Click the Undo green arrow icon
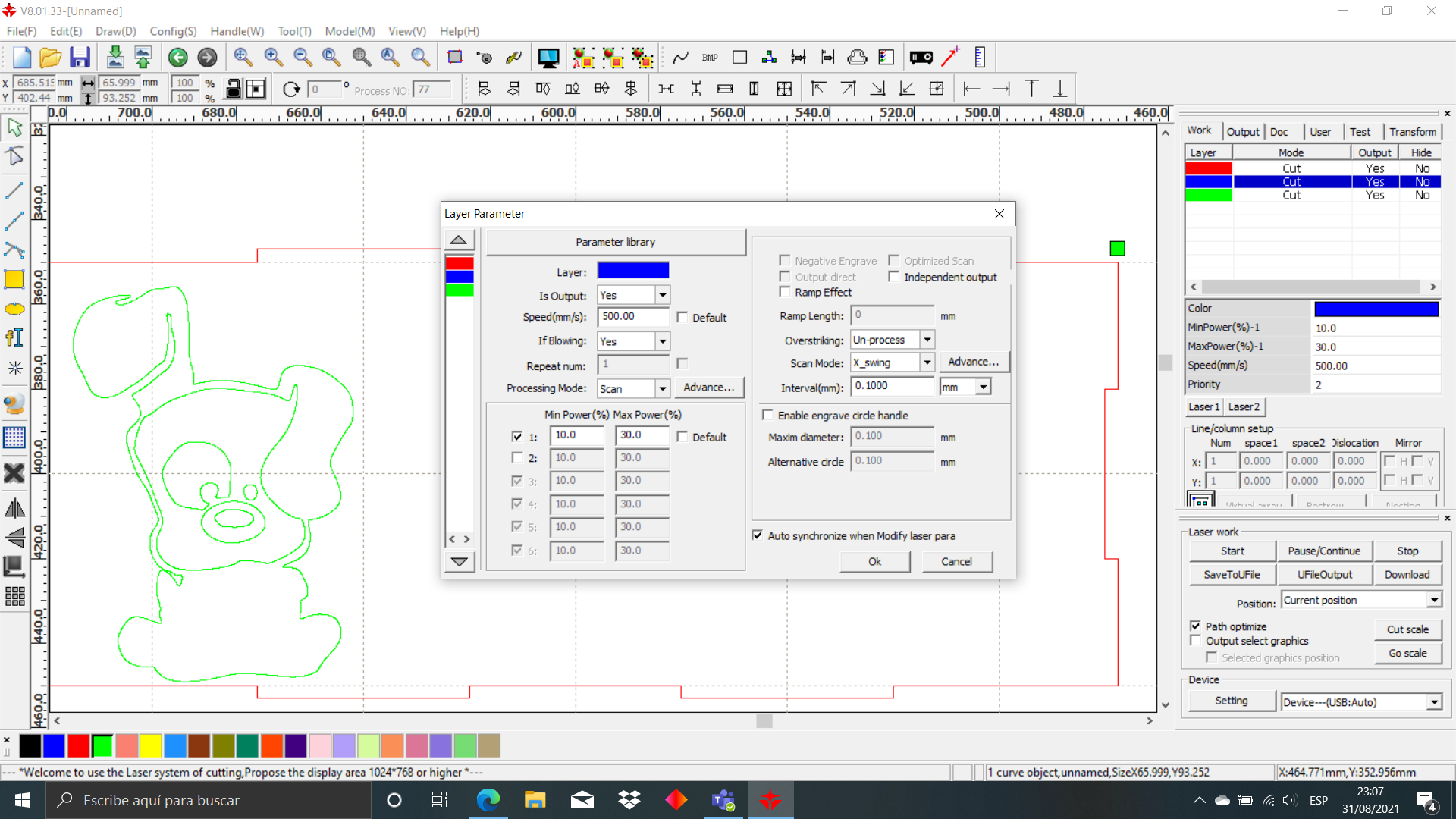The width and height of the screenshot is (1456, 819). 177,58
